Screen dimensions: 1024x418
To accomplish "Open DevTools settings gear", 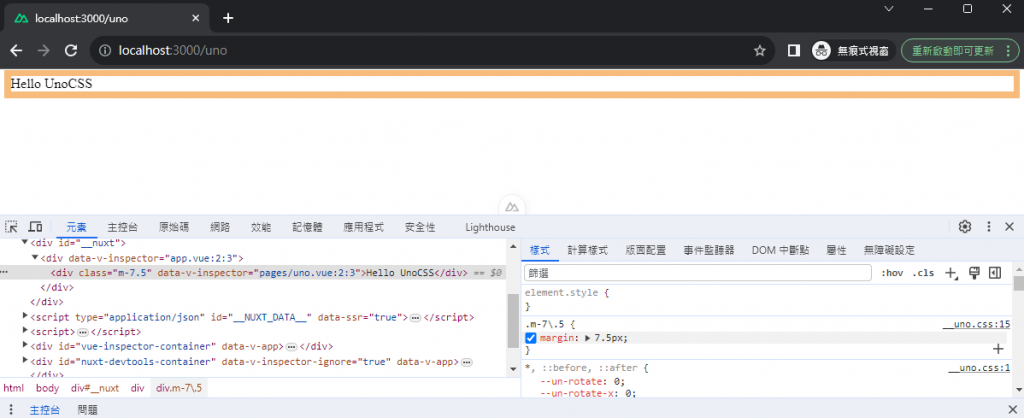I will (x=965, y=227).
